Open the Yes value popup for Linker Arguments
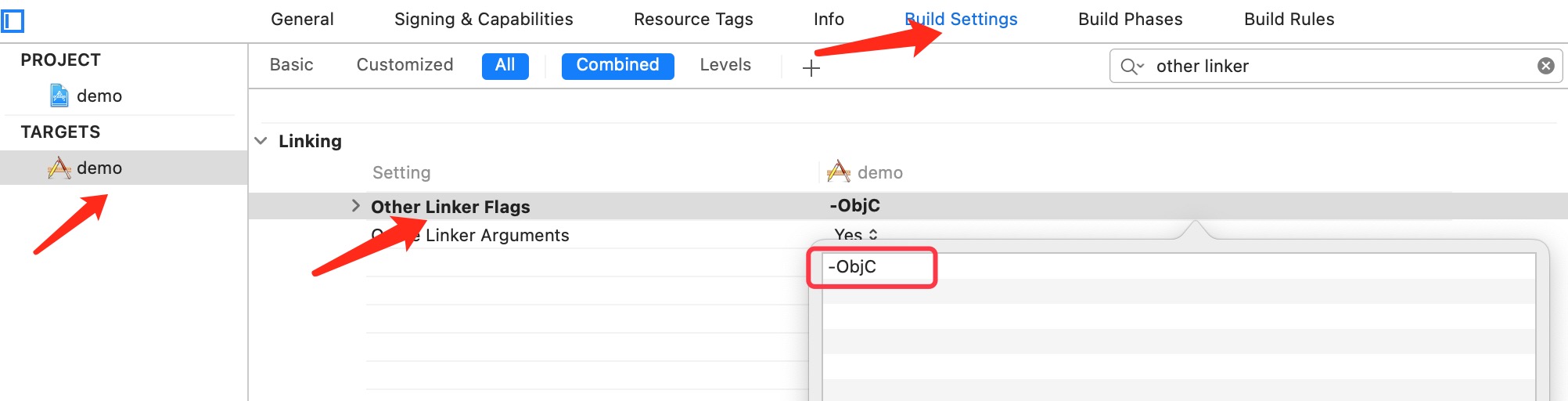The image size is (1568, 401). 856,234
